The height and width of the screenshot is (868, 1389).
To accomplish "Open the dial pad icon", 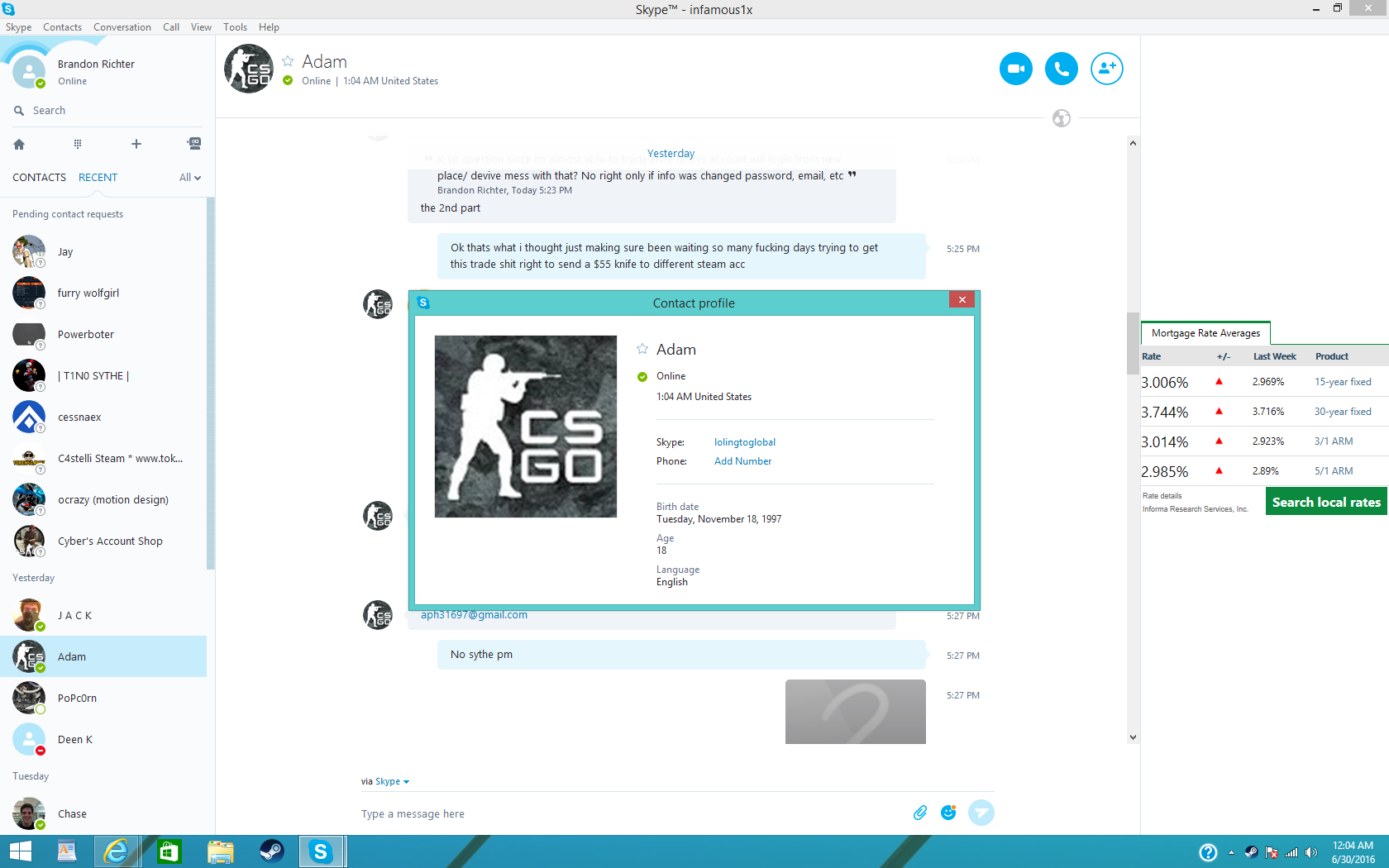I will [78, 144].
